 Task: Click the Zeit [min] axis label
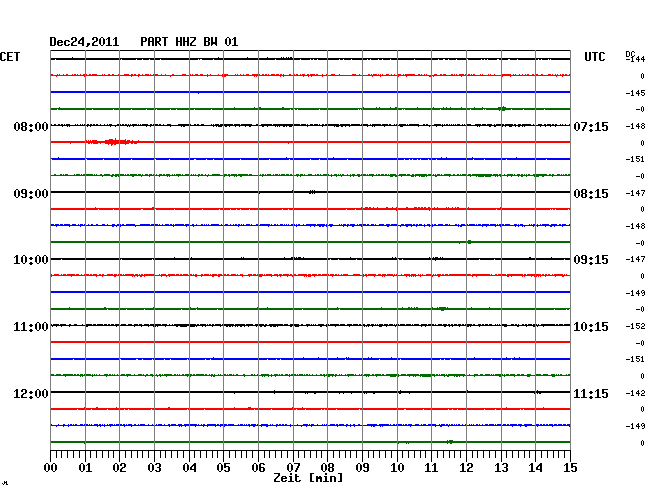[x=307, y=479]
